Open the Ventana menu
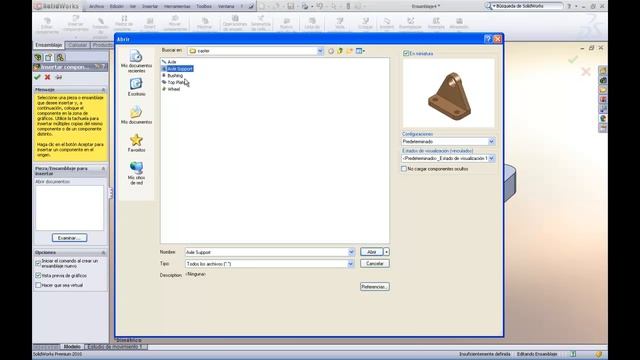The height and width of the screenshot is (360, 640). pos(226,7)
